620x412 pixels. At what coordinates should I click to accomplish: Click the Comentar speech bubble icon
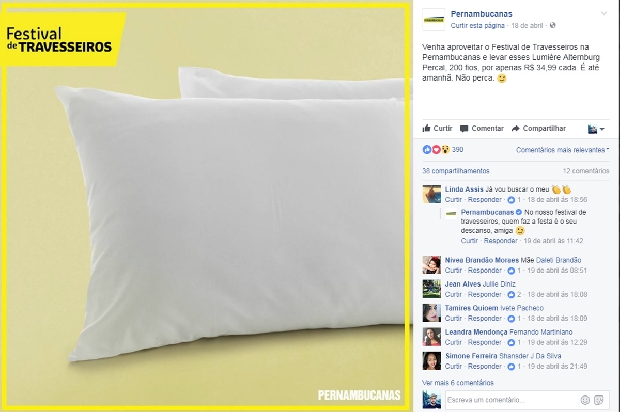pos(464,129)
